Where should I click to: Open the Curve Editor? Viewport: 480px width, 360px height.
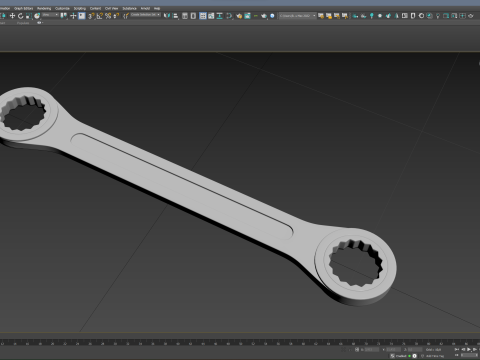tap(211, 16)
